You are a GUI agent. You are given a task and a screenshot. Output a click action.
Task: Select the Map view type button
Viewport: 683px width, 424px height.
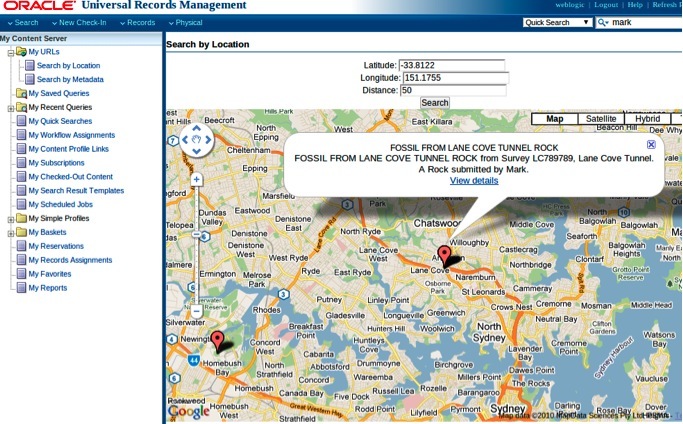[554, 119]
